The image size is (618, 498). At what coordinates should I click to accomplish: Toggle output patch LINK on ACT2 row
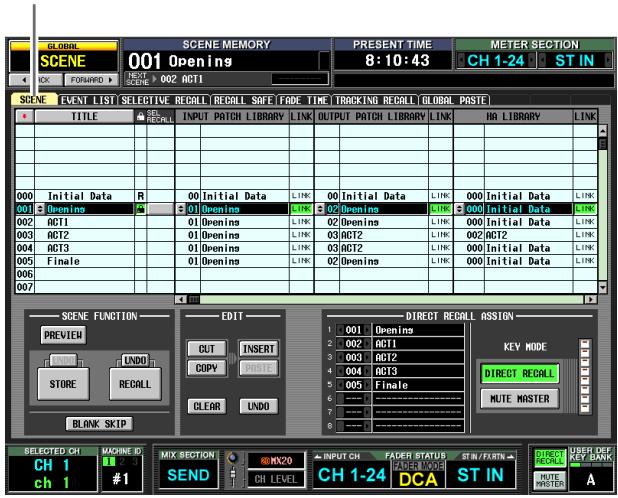[x=441, y=235]
